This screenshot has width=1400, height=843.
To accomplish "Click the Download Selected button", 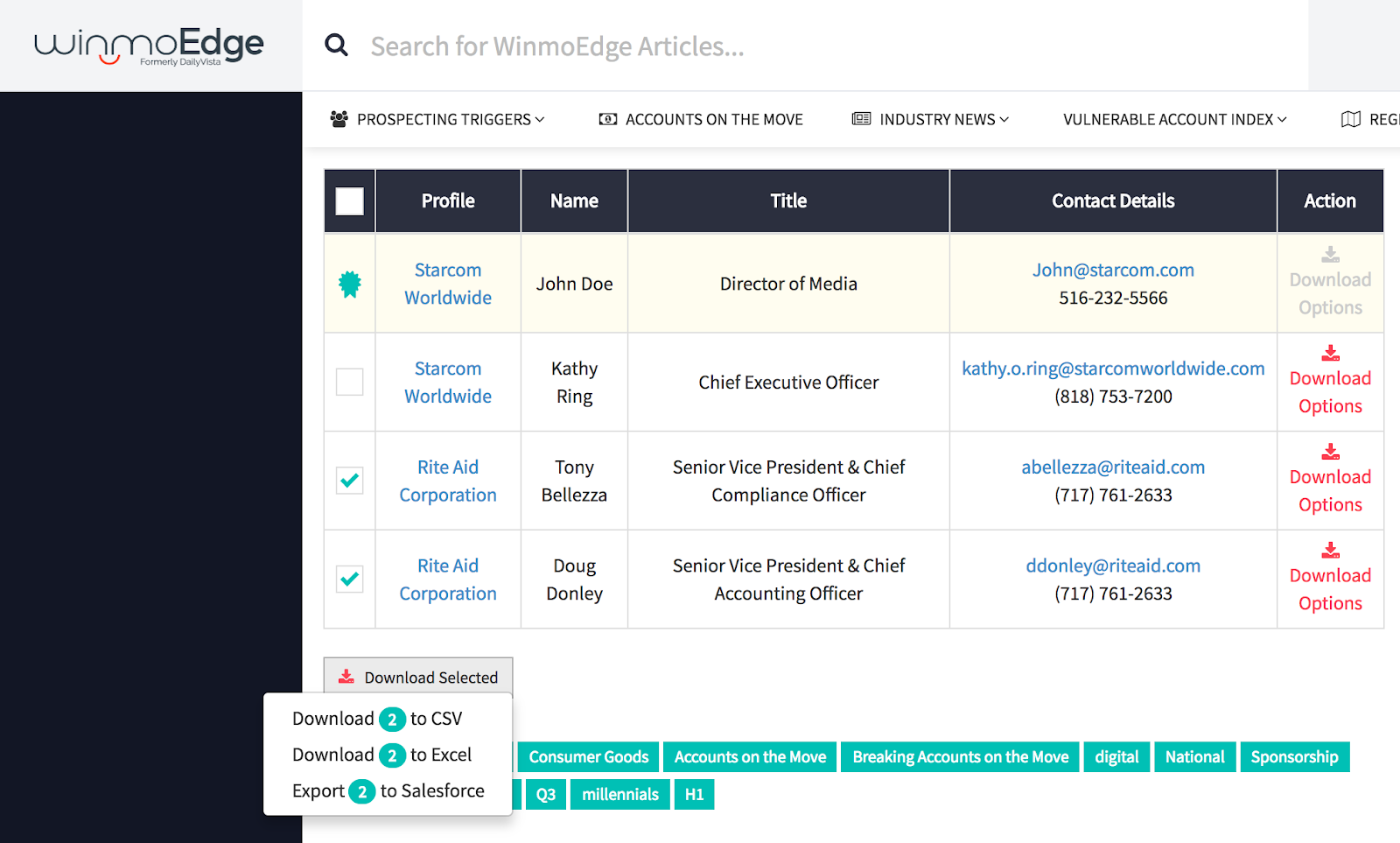I will coord(418,677).
